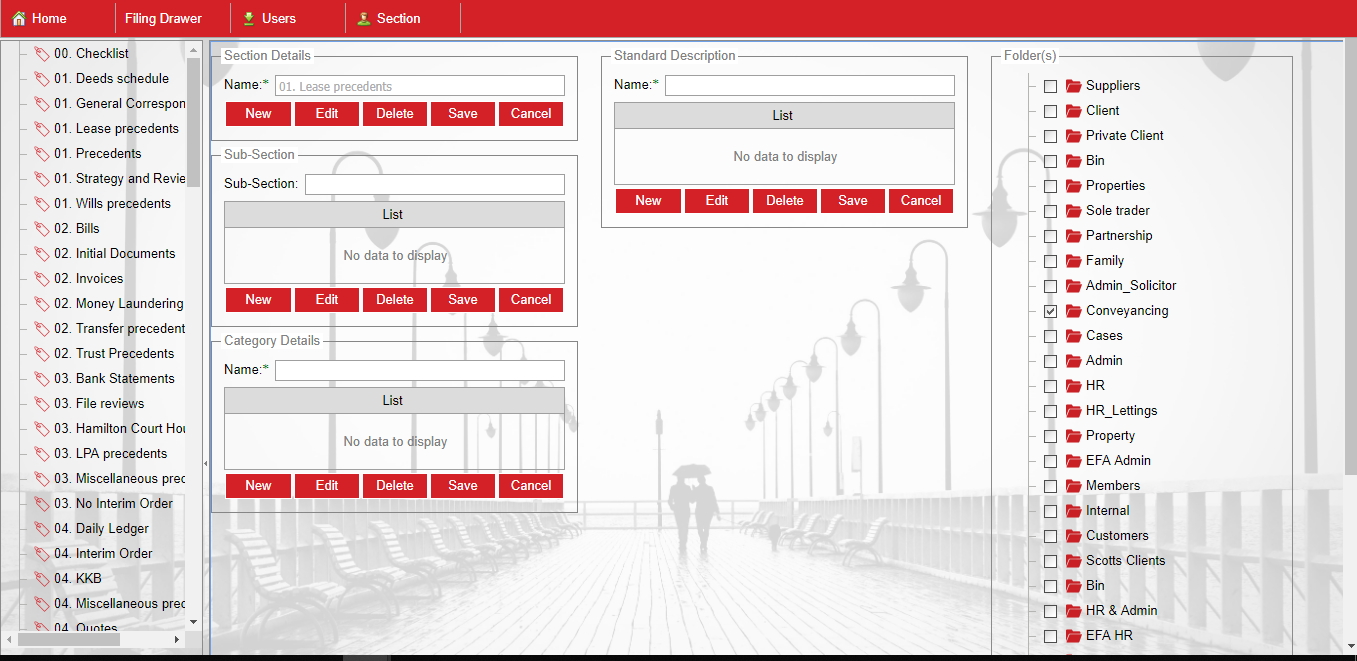Image resolution: width=1357 pixels, height=661 pixels.
Task: Enable the Admin_Solicitor checkbox
Action: pyautogui.click(x=1050, y=286)
